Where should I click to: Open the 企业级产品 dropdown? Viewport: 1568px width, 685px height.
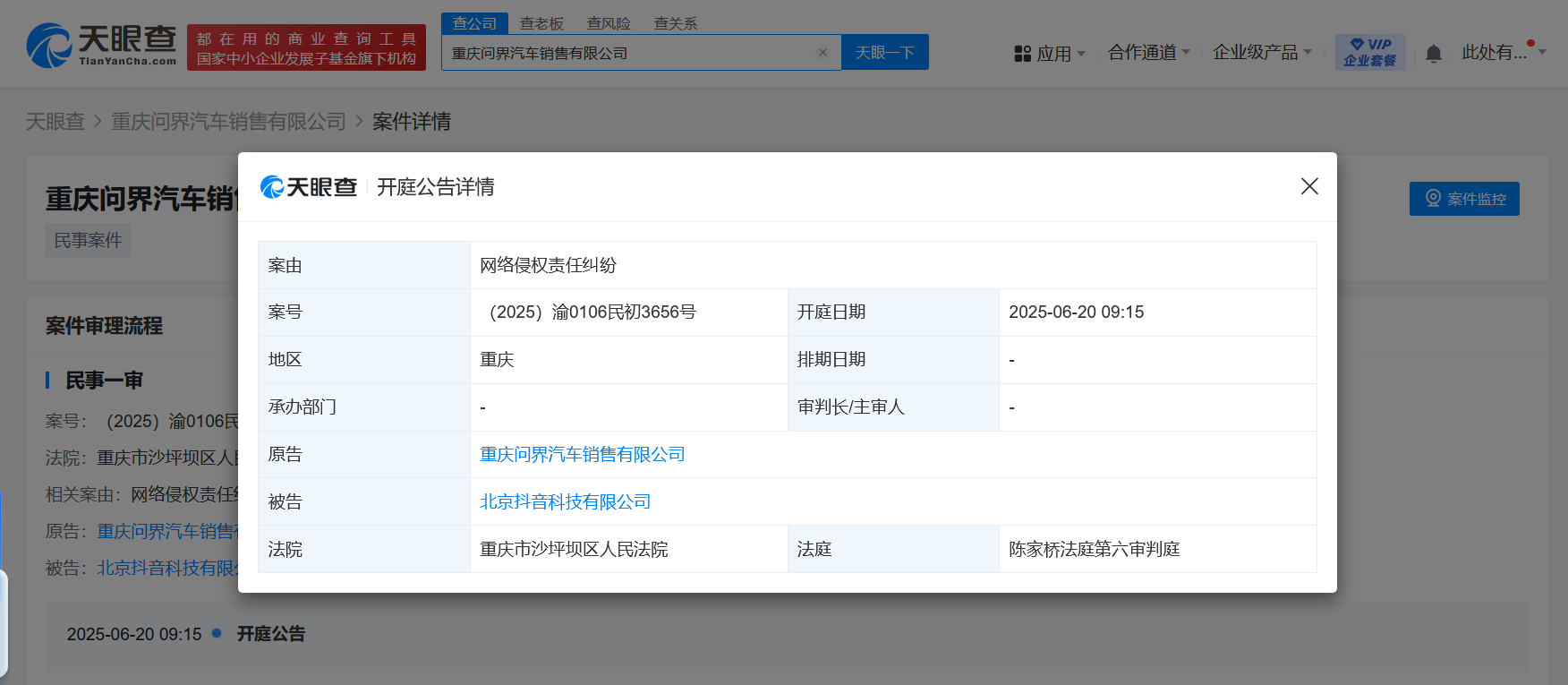click(x=1261, y=53)
